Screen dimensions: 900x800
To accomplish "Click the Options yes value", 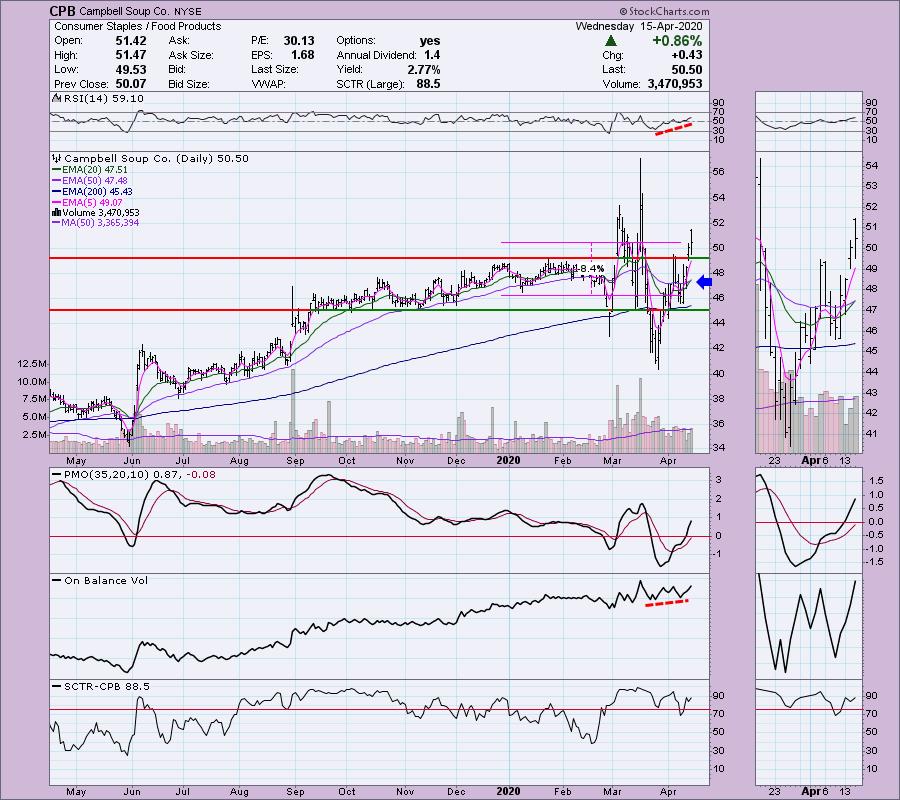I will [430, 41].
